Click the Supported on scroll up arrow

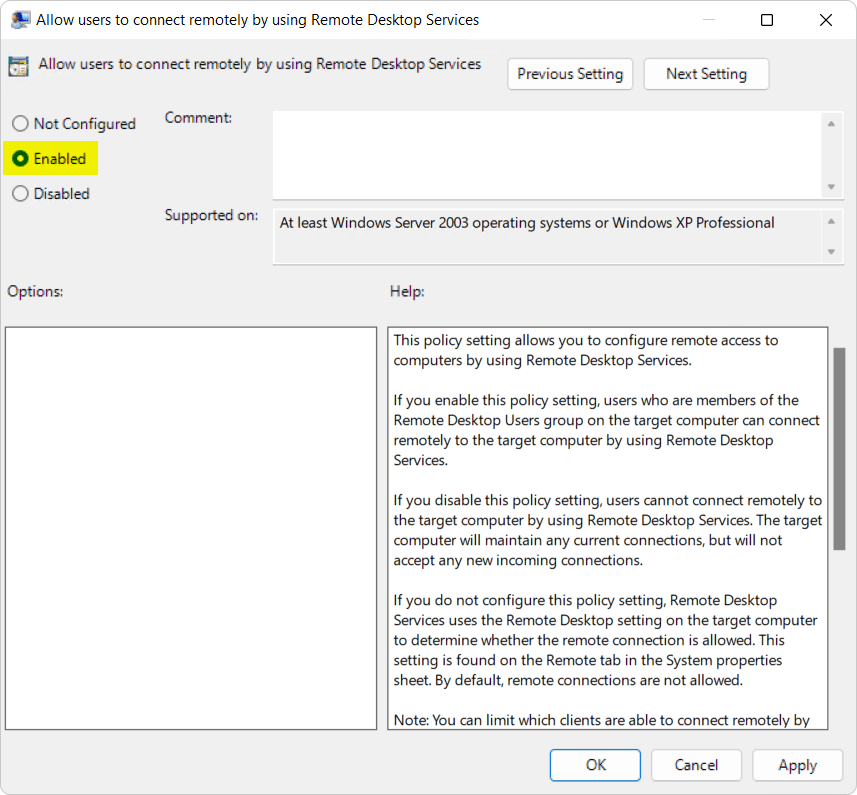pos(831,221)
